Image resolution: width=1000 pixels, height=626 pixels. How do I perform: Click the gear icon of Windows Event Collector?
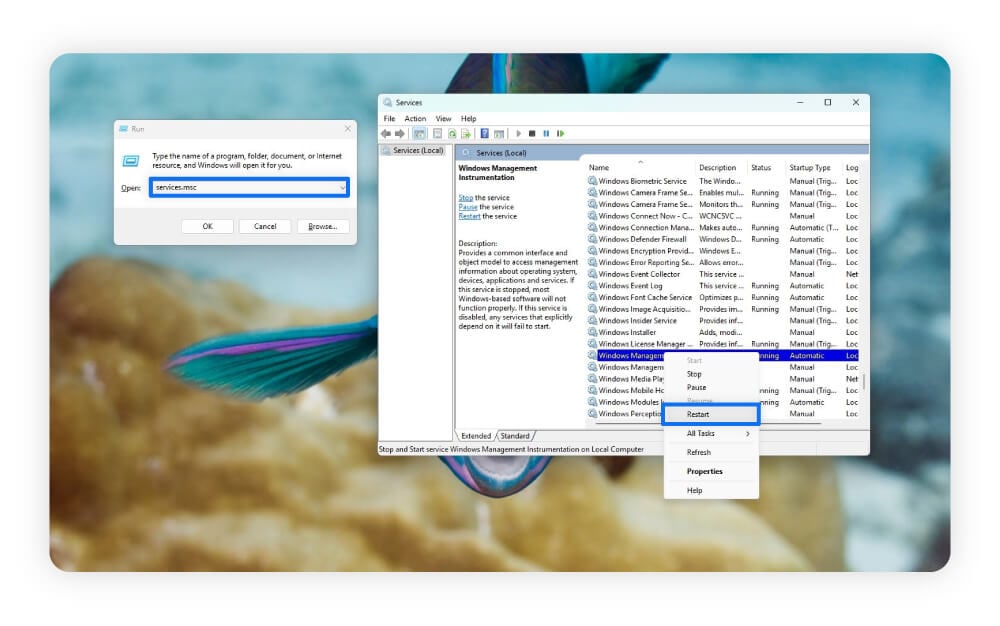click(592, 274)
